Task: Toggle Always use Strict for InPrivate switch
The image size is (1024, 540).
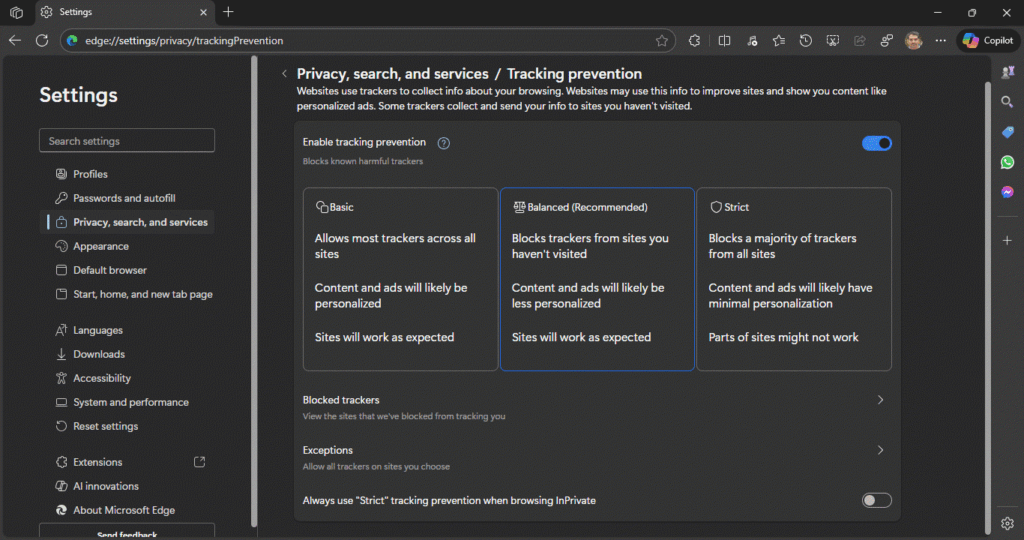Action: click(x=876, y=500)
